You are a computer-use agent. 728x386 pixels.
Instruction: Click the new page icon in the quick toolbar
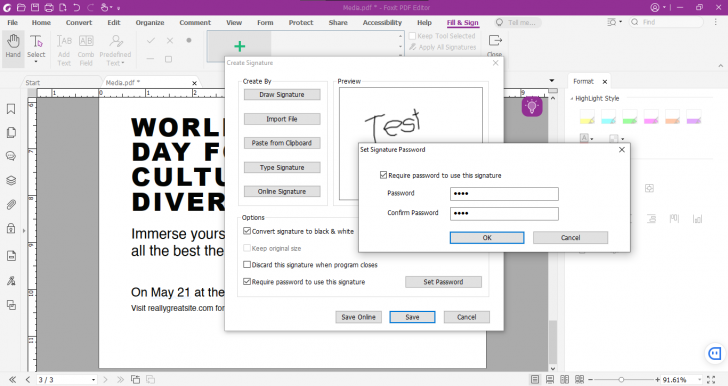63,7
